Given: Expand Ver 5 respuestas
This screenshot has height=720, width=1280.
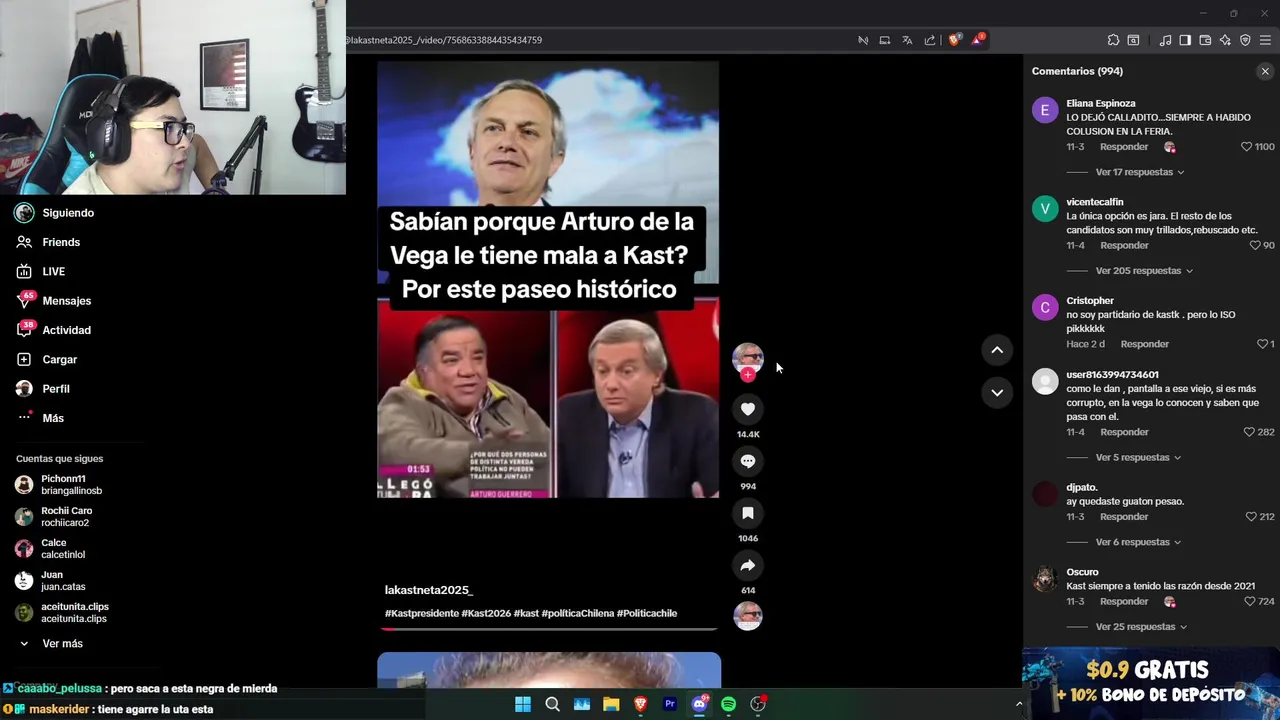Looking at the screenshot, I should [x=1139, y=458].
